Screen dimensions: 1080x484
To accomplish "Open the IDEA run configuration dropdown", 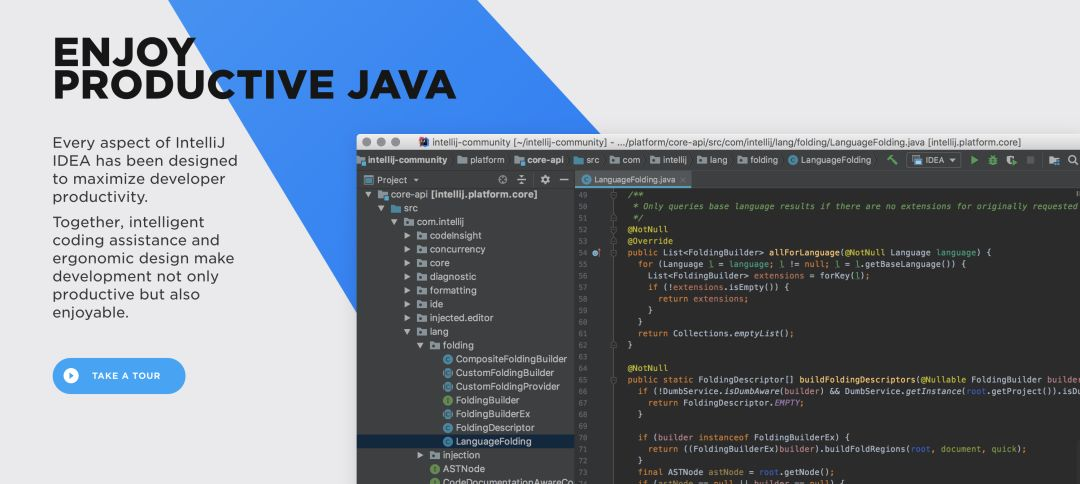I will (933, 160).
